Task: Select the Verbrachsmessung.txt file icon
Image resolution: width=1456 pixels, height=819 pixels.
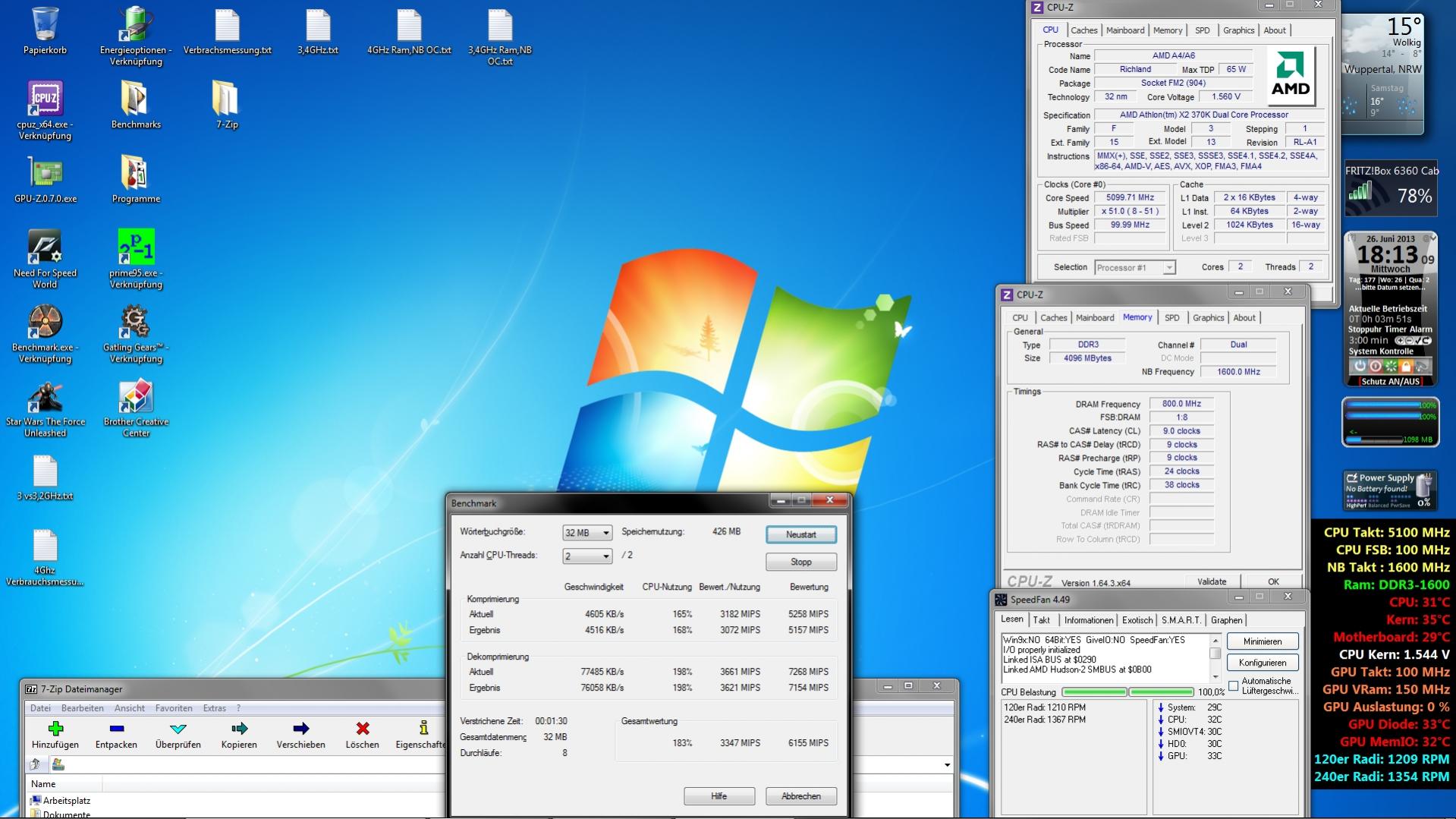Action: pos(227,25)
